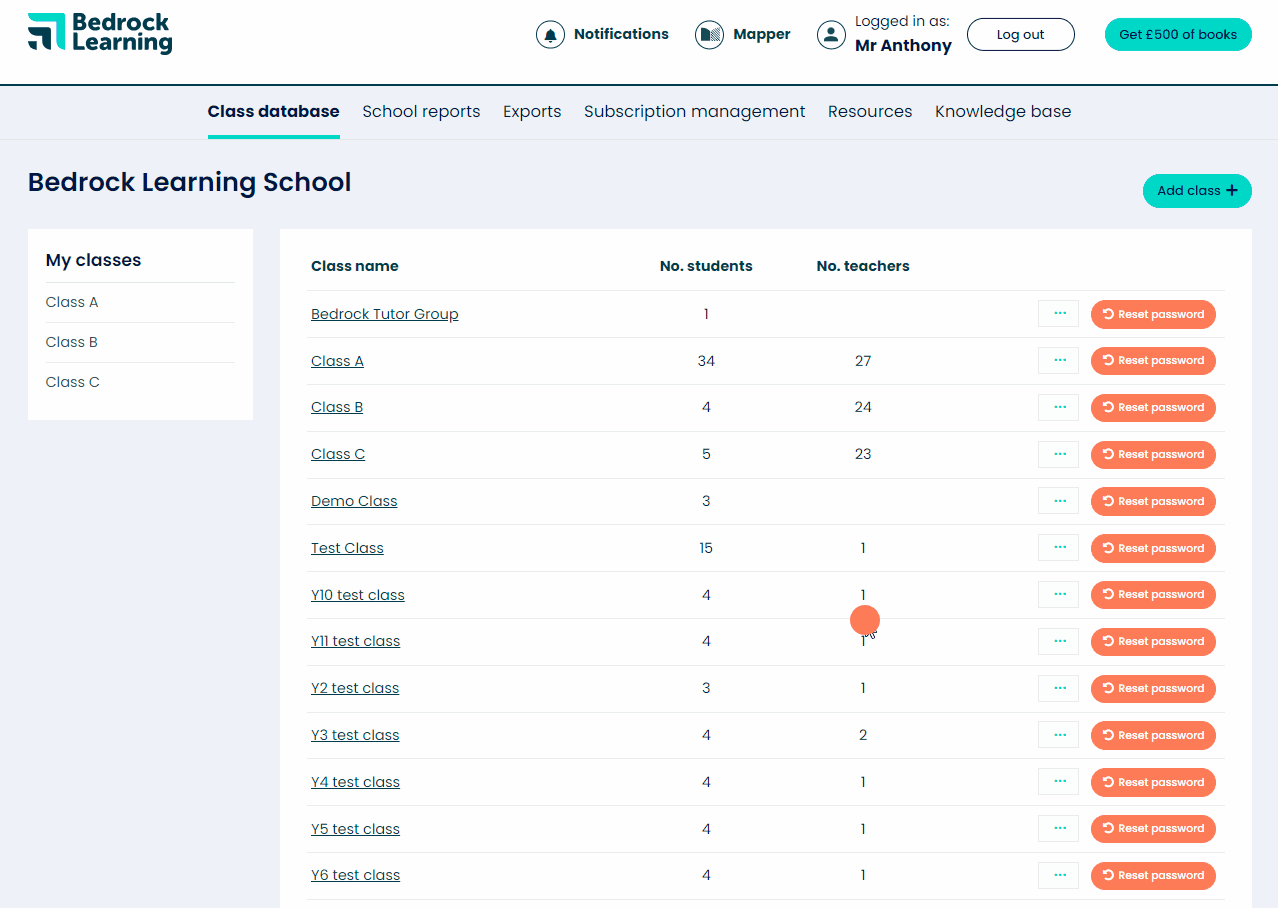
Task: Select Class B in My classes sidebar
Action: (x=72, y=342)
